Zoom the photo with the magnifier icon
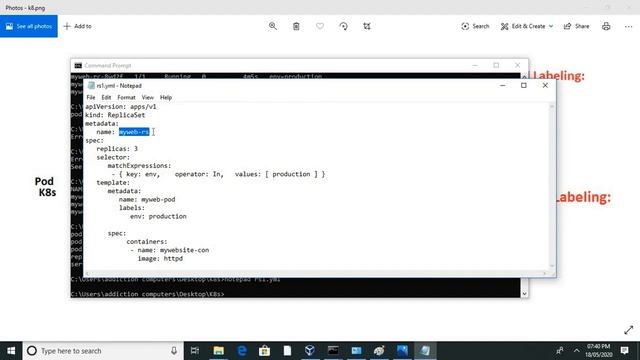Viewport: 640px width, 360px height. 273,26
